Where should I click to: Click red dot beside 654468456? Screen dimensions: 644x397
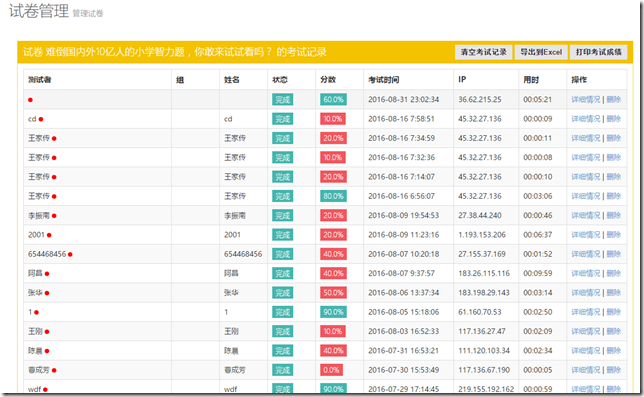pyautogui.click(x=70, y=255)
